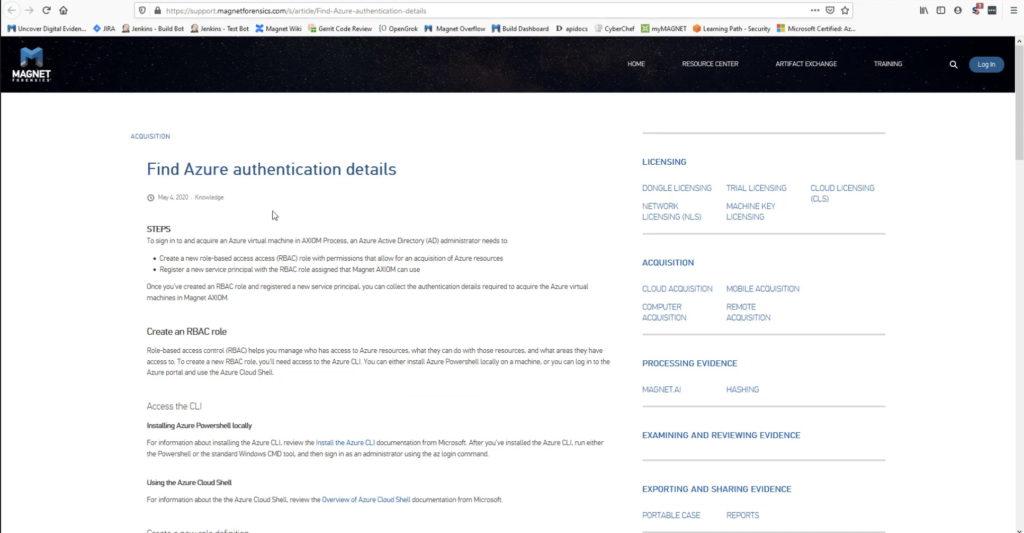1024x533 pixels.
Task: Open the Firefox account icon
Action: (958, 10)
